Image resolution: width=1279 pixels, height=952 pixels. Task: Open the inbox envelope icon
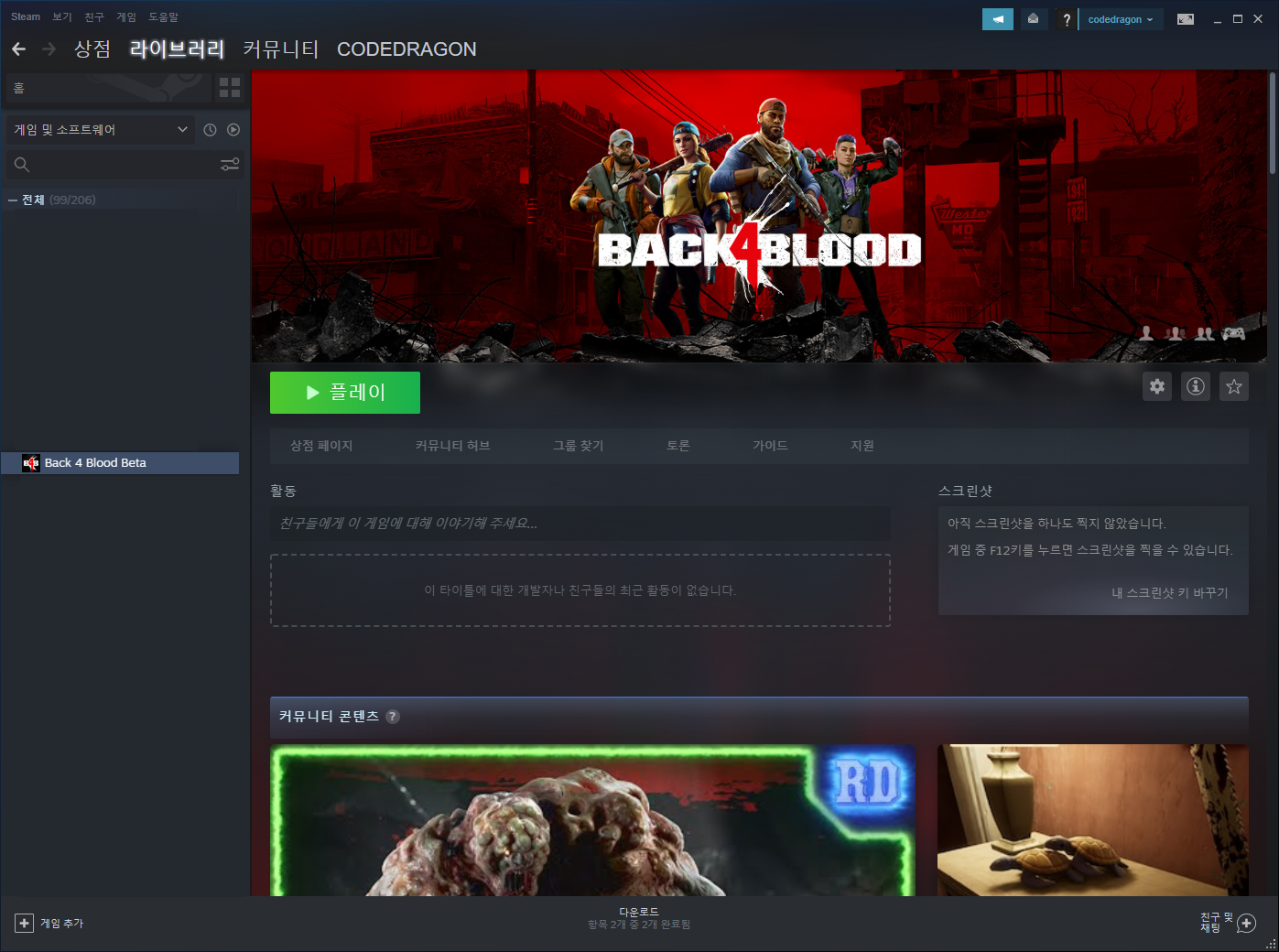coord(1033,19)
